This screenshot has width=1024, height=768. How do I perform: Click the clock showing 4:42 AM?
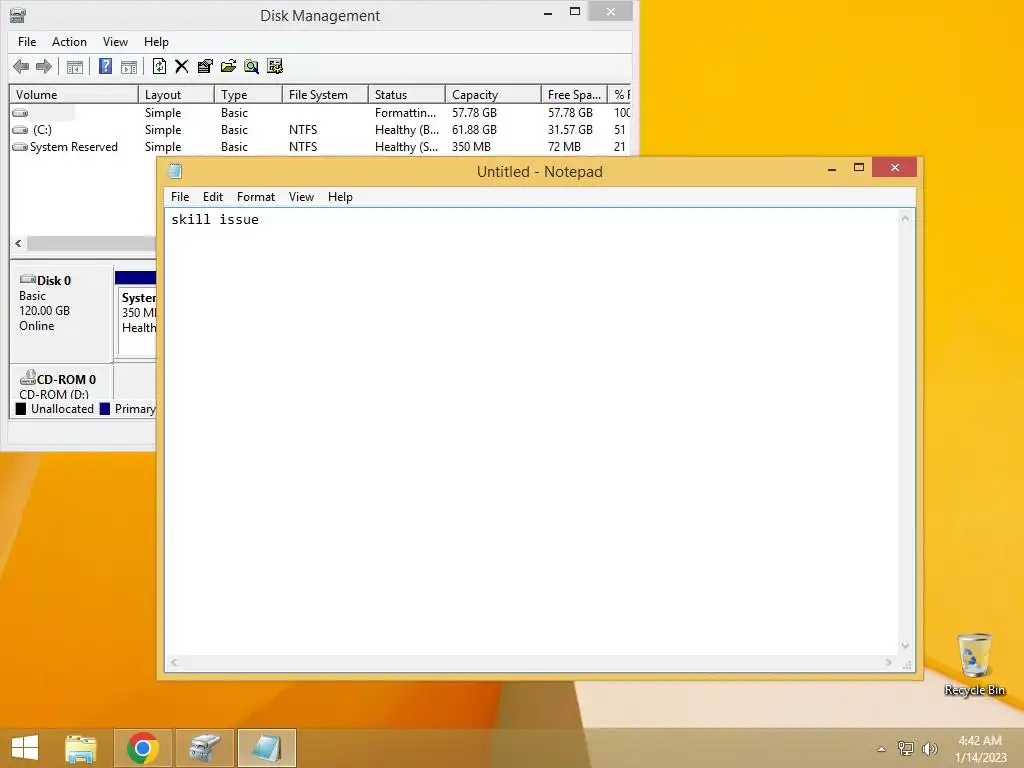coord(980,741)
